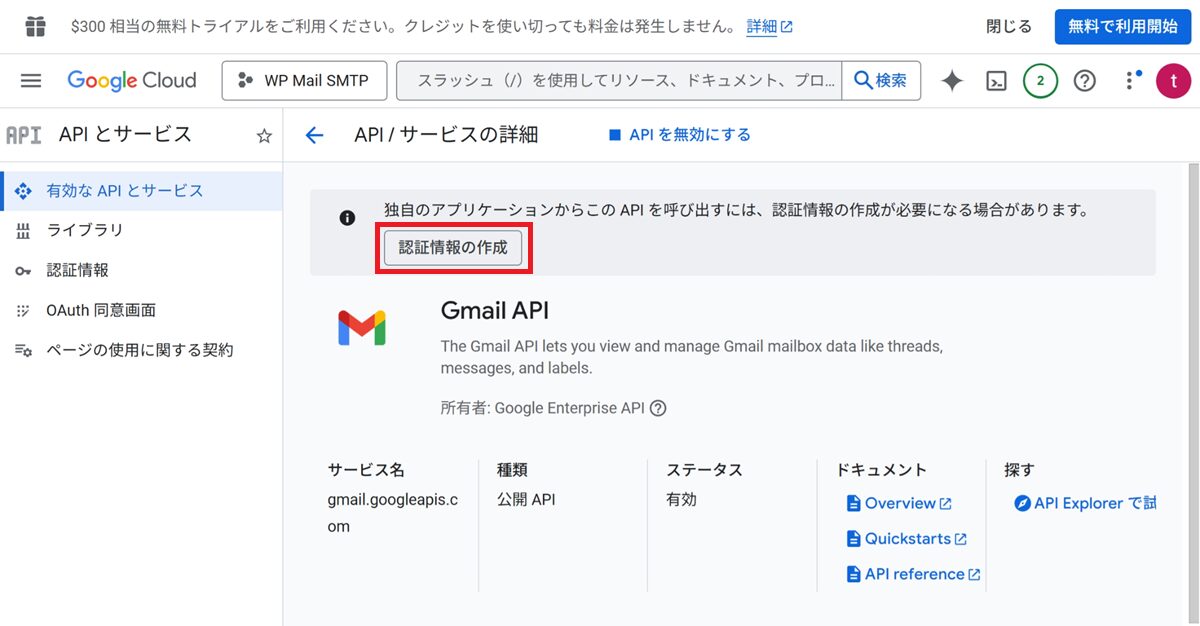Click API を無効にする button
Screen dimensions: 1200x626
point(680,134)
